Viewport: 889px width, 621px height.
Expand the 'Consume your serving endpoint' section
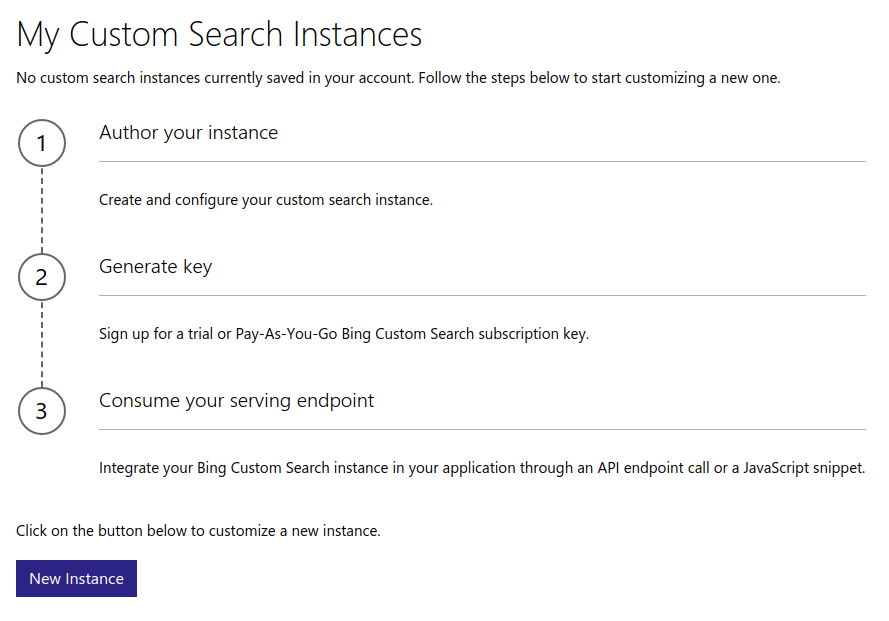pyautogui.click(x=236, y=400)
